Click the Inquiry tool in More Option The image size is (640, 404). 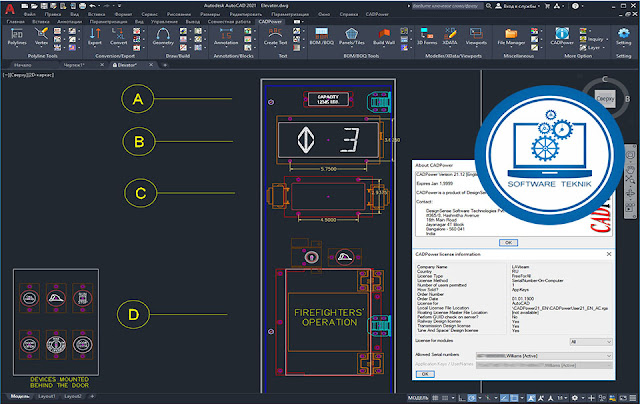(591, 39)
